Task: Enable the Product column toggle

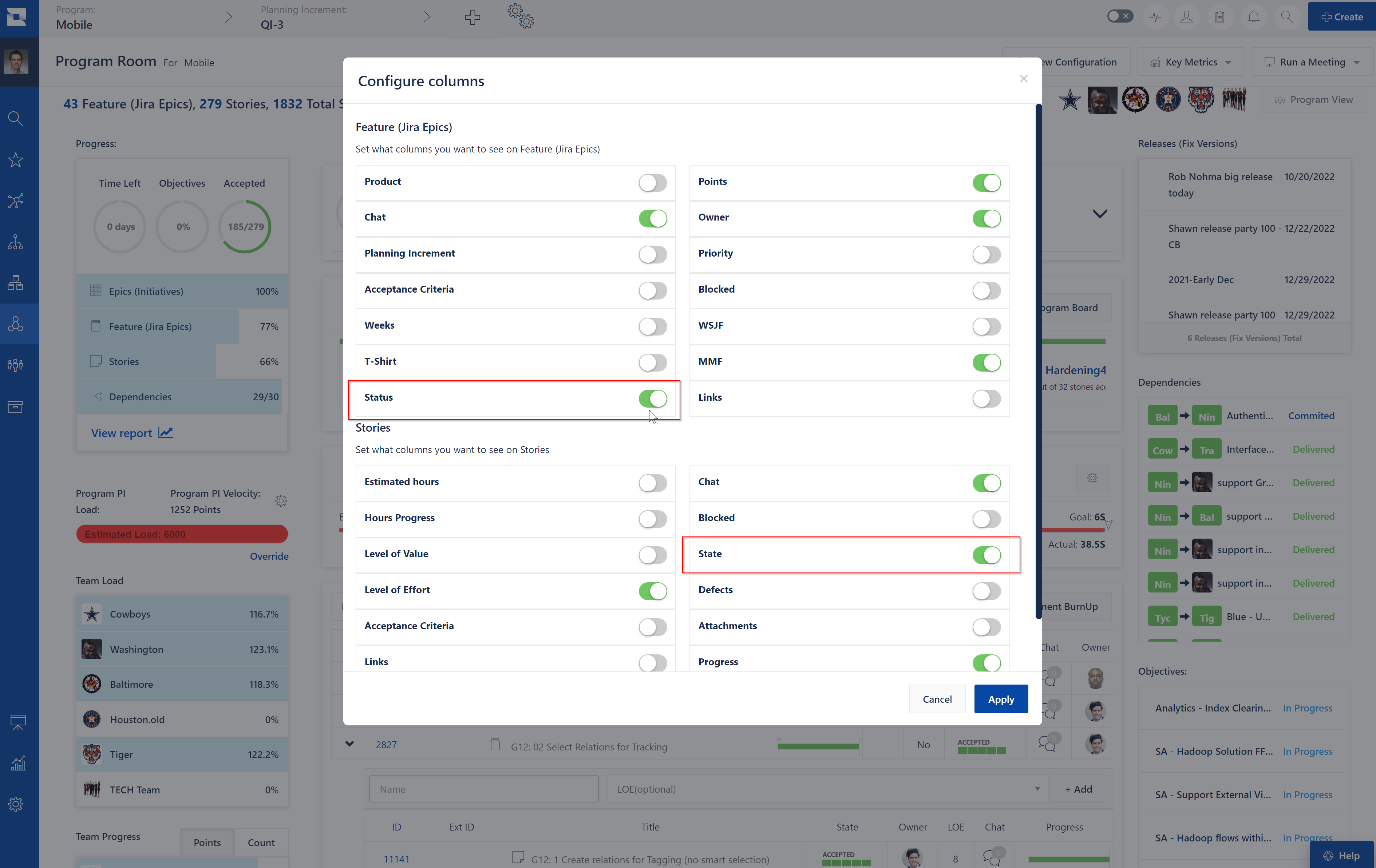Action: [653, 183]
